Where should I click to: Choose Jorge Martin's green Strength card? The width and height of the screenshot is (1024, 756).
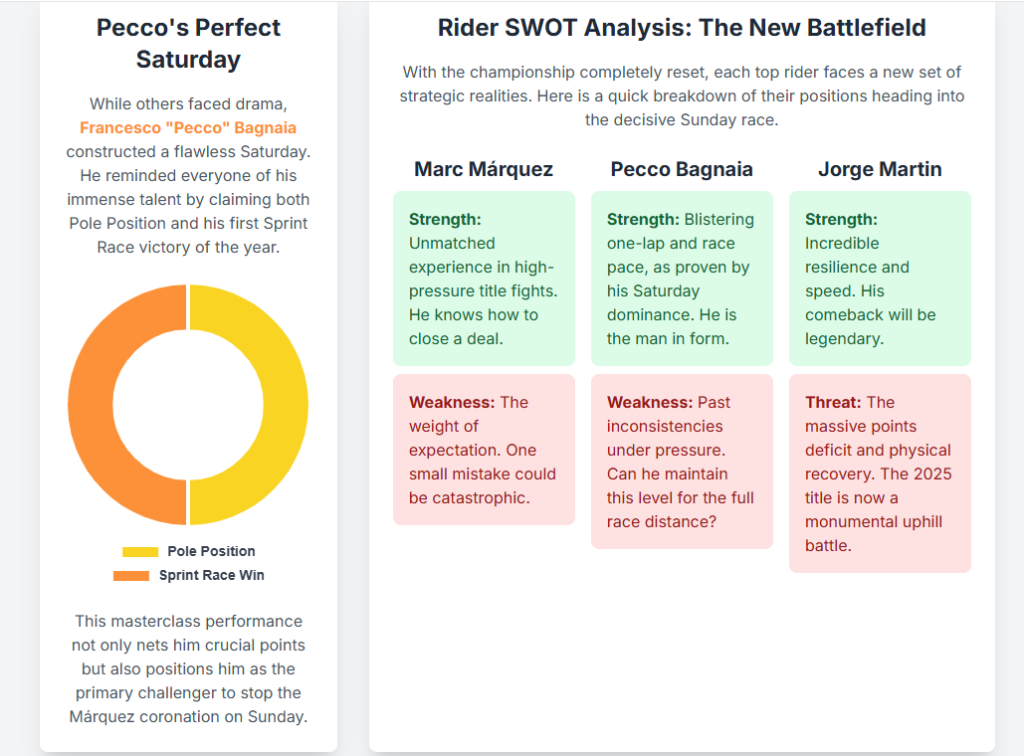point(880,278)
